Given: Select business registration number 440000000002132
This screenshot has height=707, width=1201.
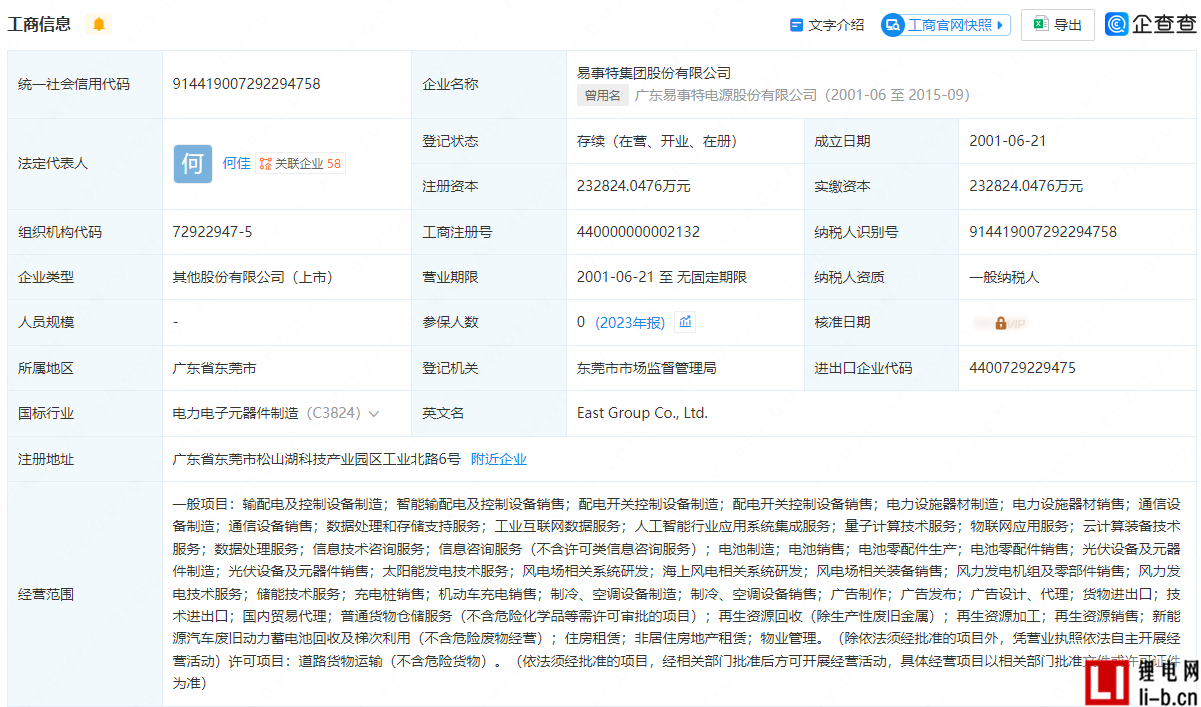Looking at the screenshot, I should click(638, 232).
